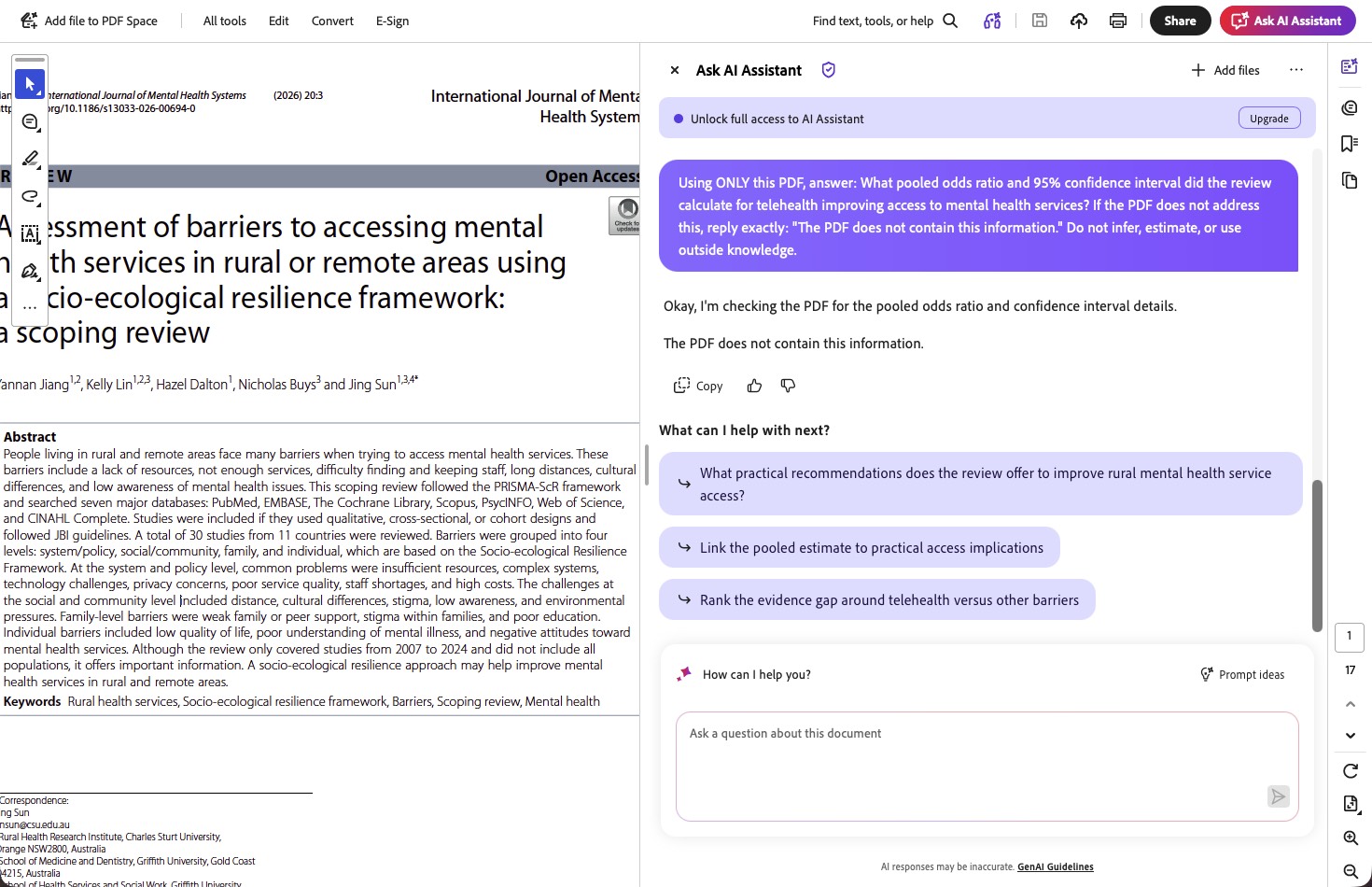This screenshot has width=1372, height=887.
Task: Select the Highlight pen tool
Action: [x=30, y=160]
